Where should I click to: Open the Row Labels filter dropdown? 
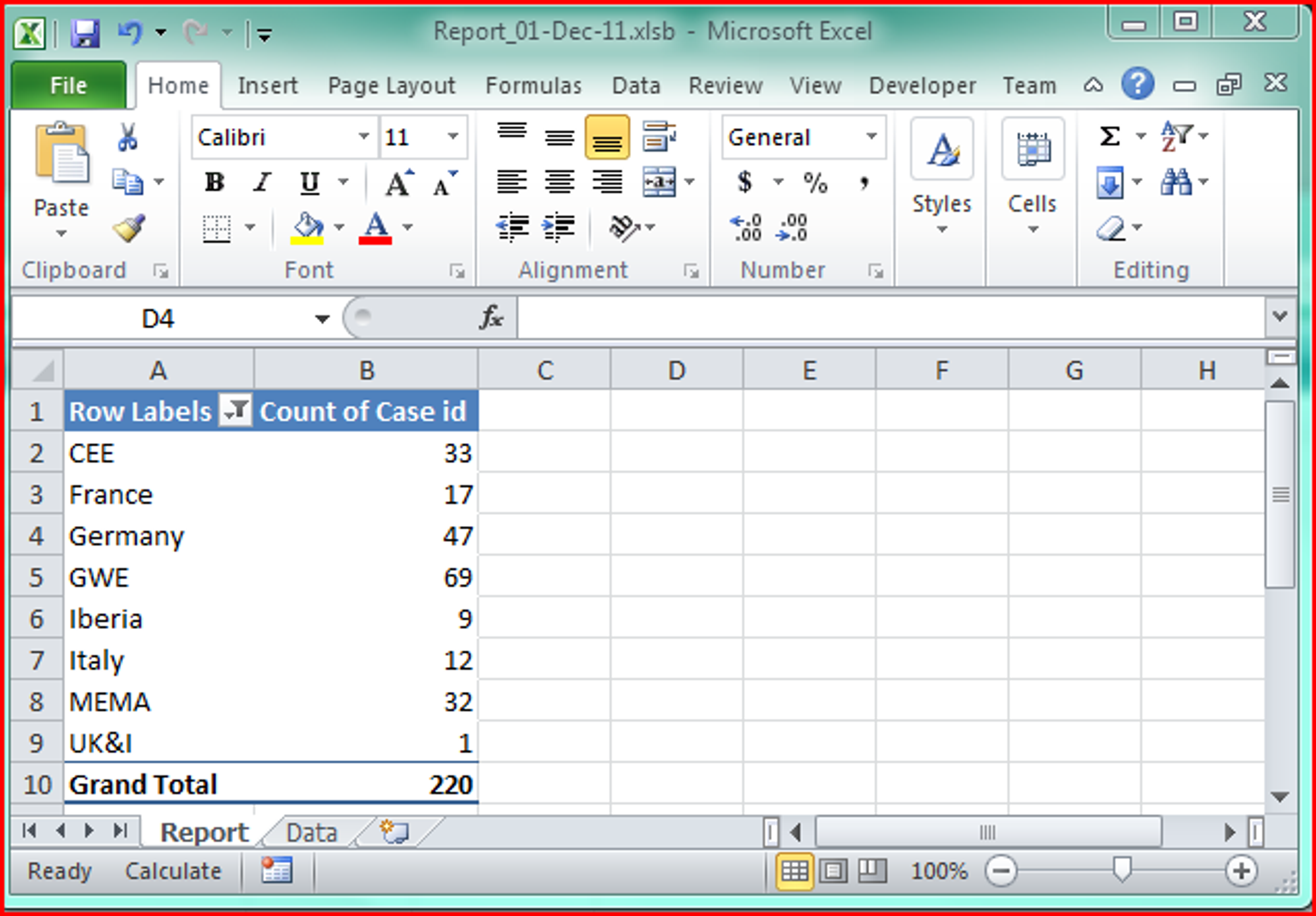(235, 411)
